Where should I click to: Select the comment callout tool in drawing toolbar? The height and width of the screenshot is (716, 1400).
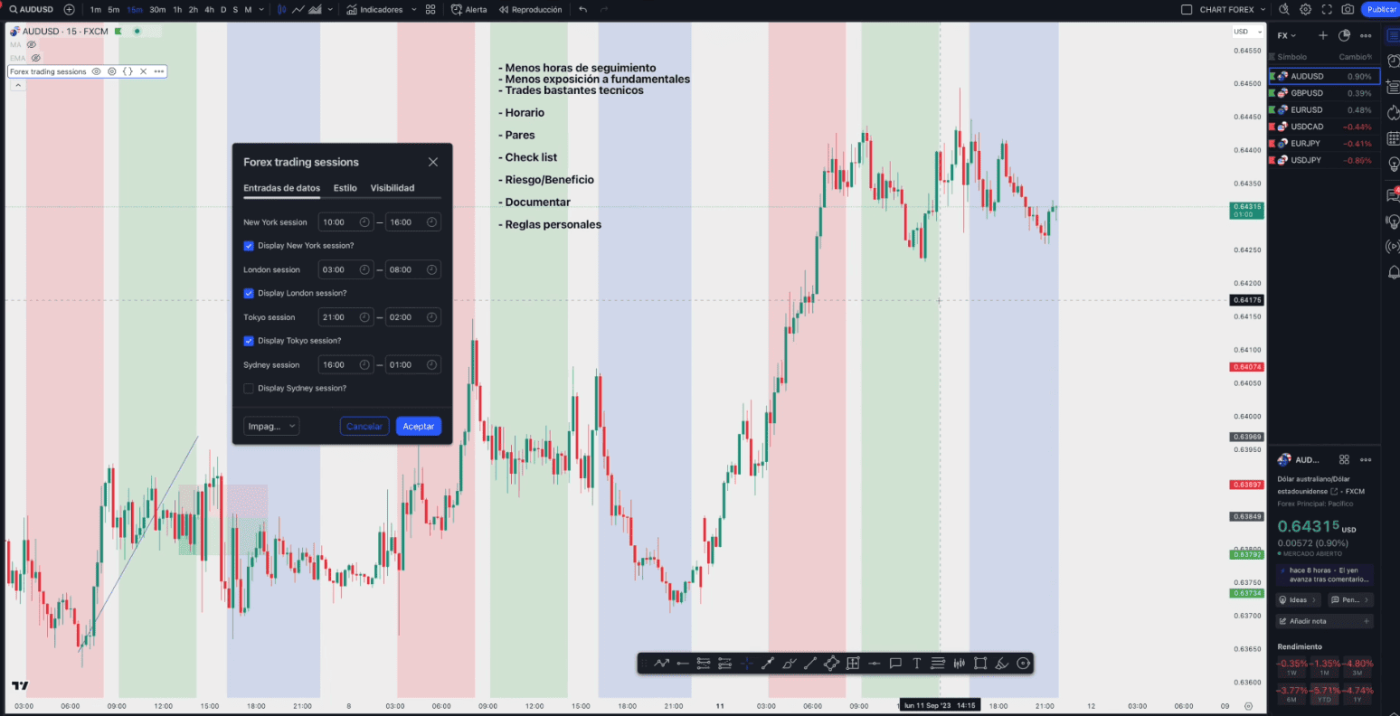click(x=895, y=663)
